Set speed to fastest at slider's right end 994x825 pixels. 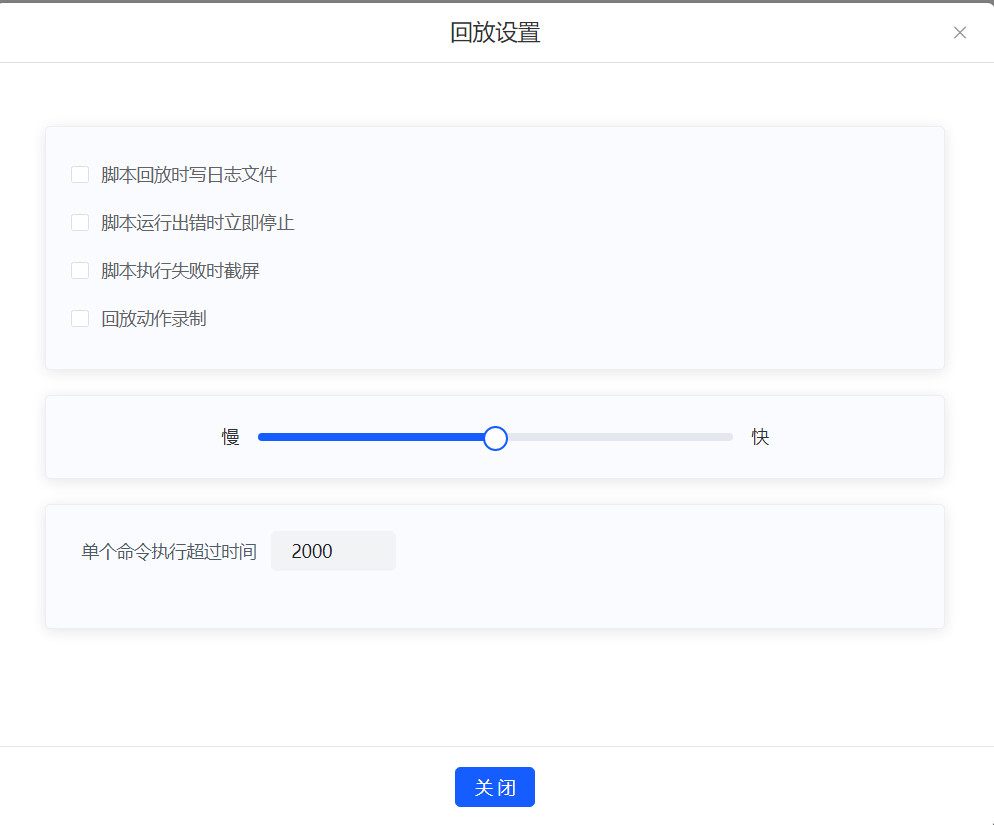click(731, 437)
